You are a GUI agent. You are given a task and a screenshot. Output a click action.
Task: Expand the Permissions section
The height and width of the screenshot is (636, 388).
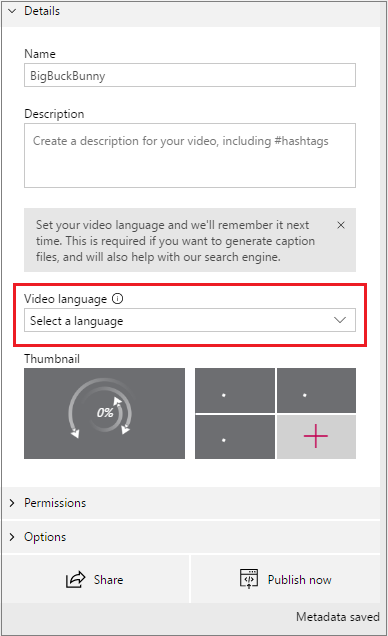click(x=191, y=503)
